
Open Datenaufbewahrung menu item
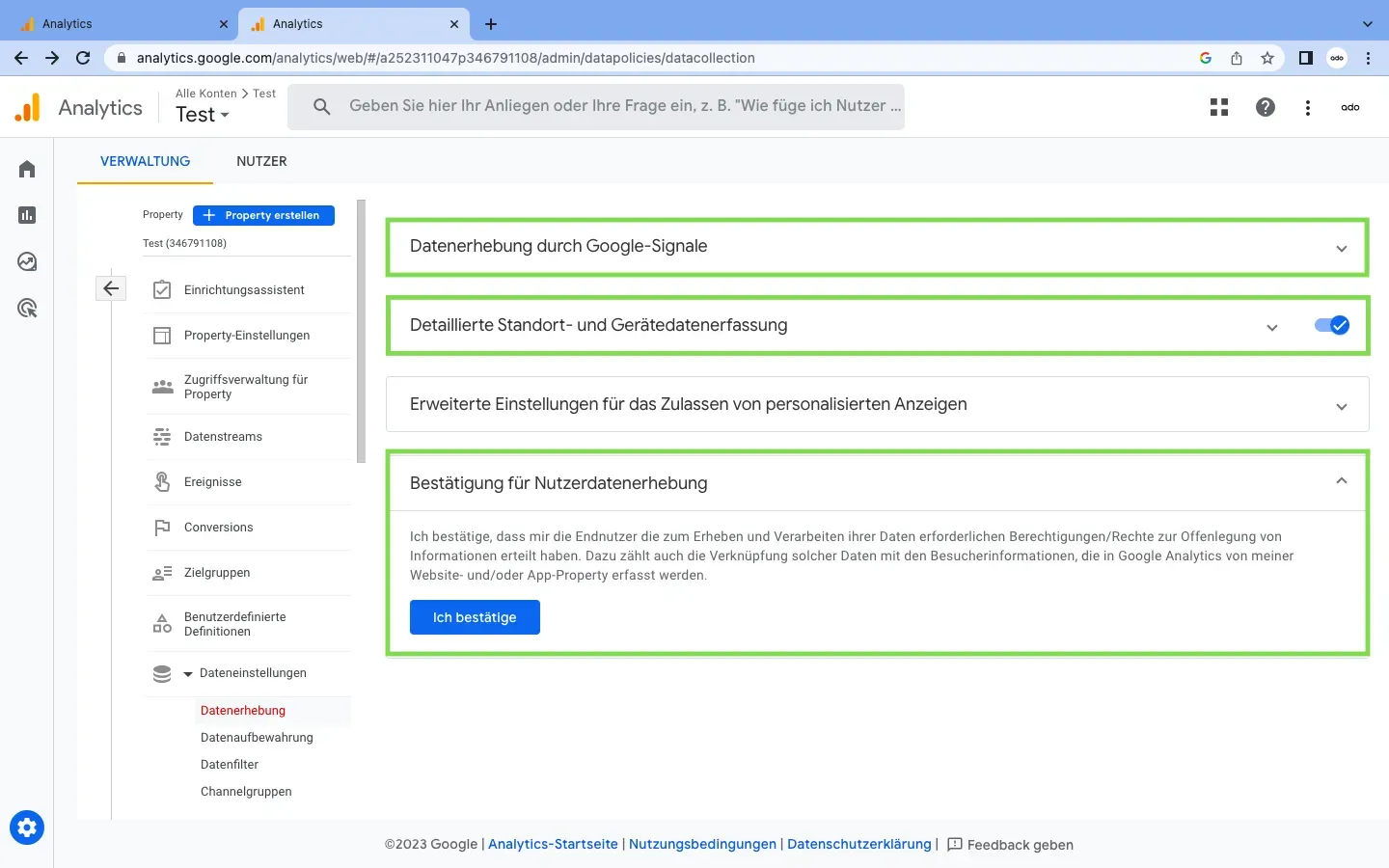pyautogui.click(x=257, y=738)
